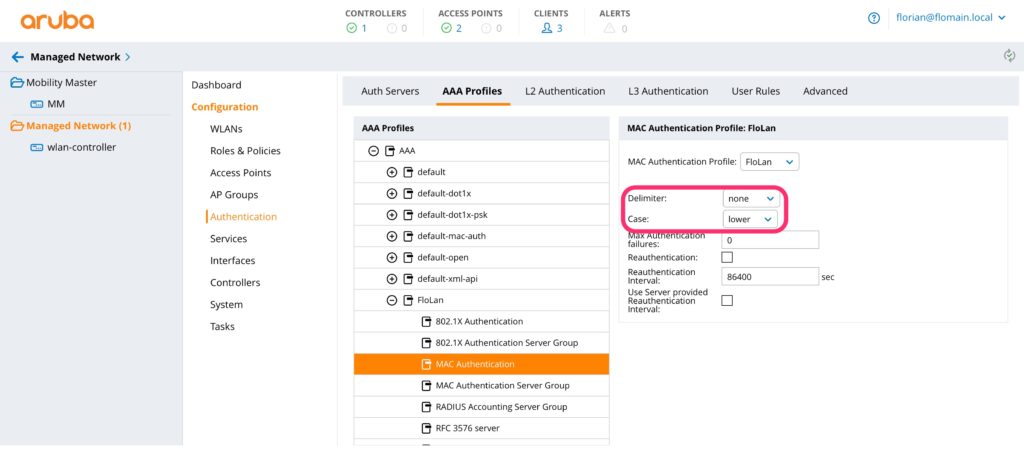Screen dimensions: 1024x458
Task: Open the L2 Authentication tab
Action: click(x=565, y=91)
